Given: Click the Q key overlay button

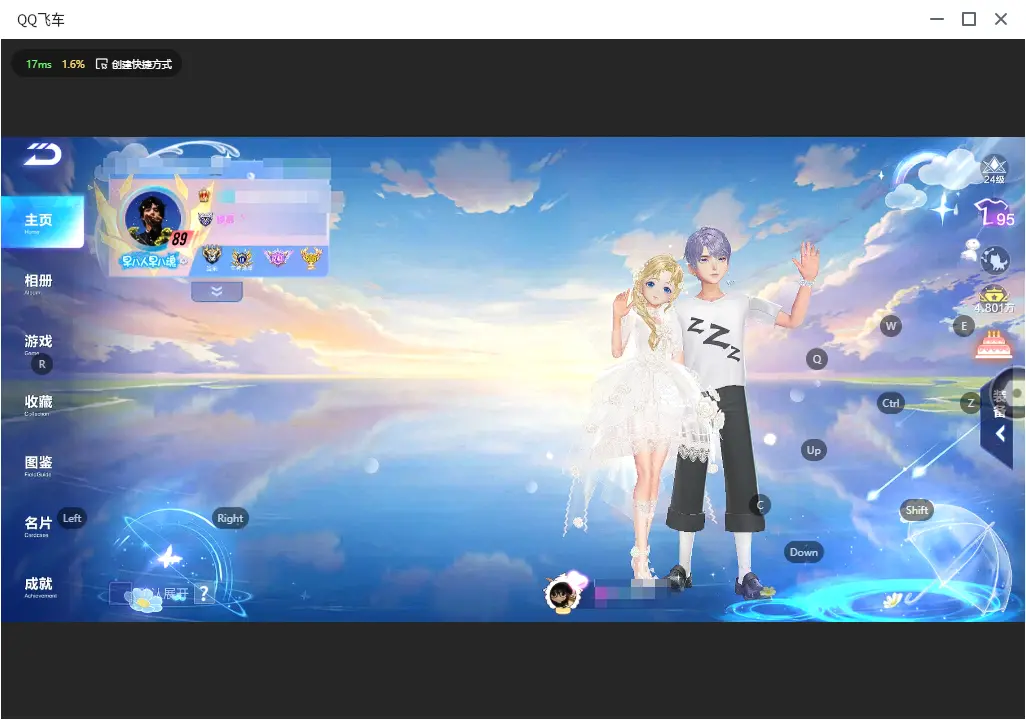Looking at the screenshot, I should pos(817,359).
